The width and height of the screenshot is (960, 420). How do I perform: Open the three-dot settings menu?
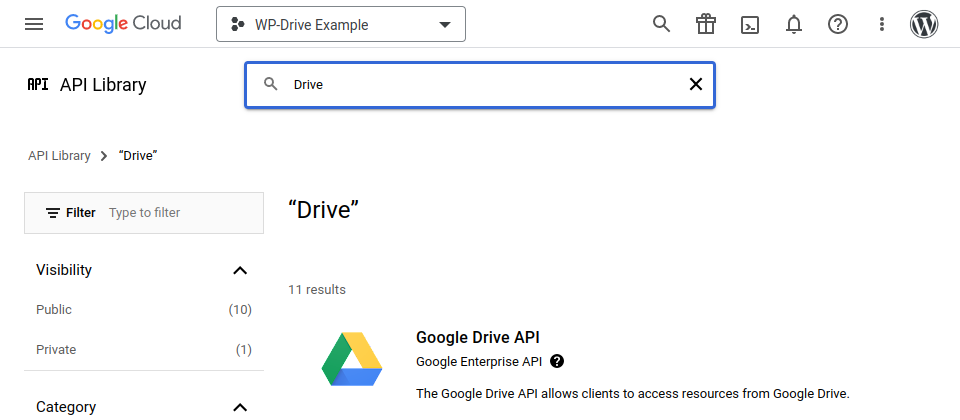[x=881, y=24]
